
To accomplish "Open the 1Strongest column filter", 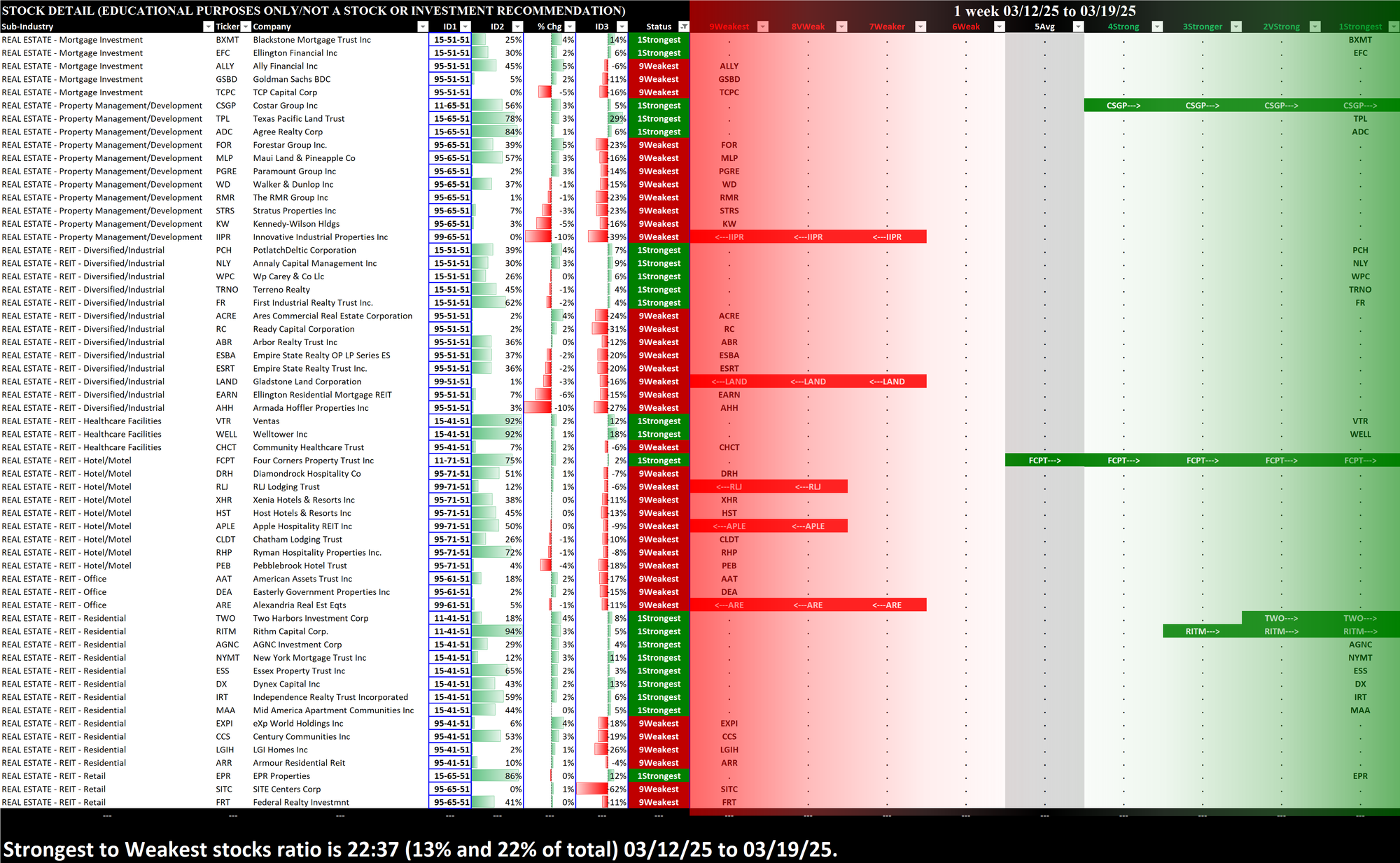I will (x=1393, y=27).
